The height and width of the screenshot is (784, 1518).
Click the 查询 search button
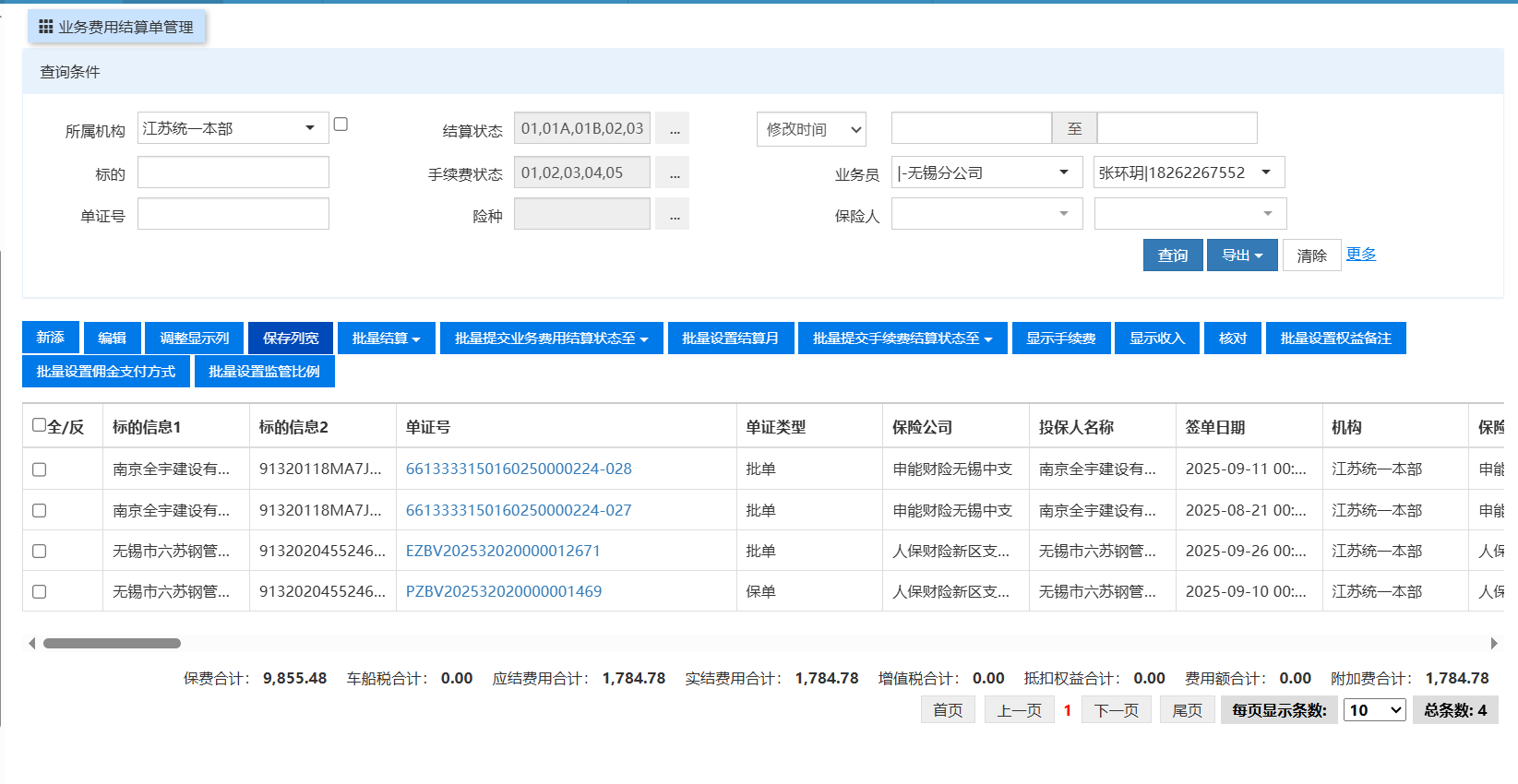point(1173,255)
